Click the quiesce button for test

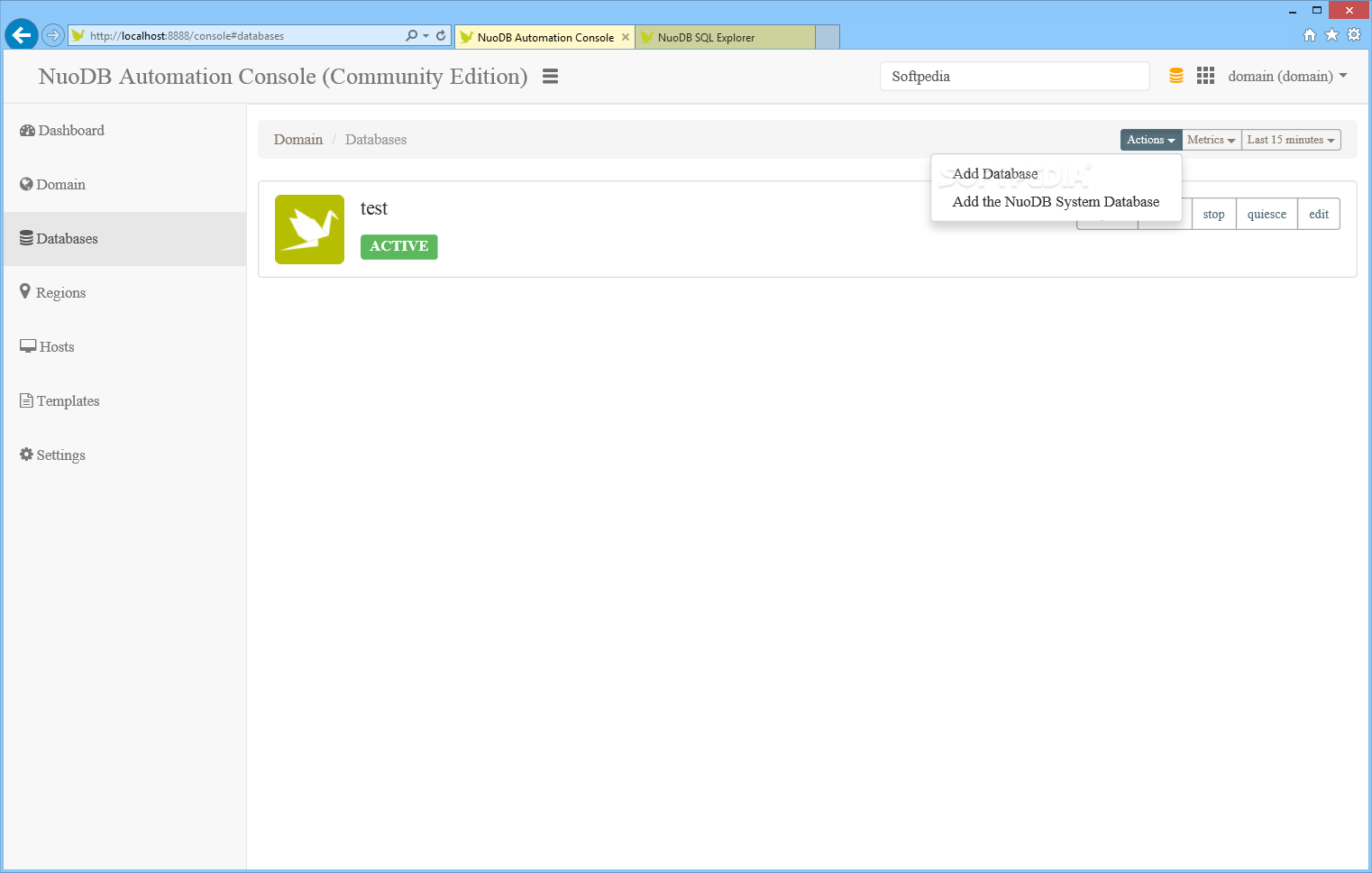(x=1267, y=215)
